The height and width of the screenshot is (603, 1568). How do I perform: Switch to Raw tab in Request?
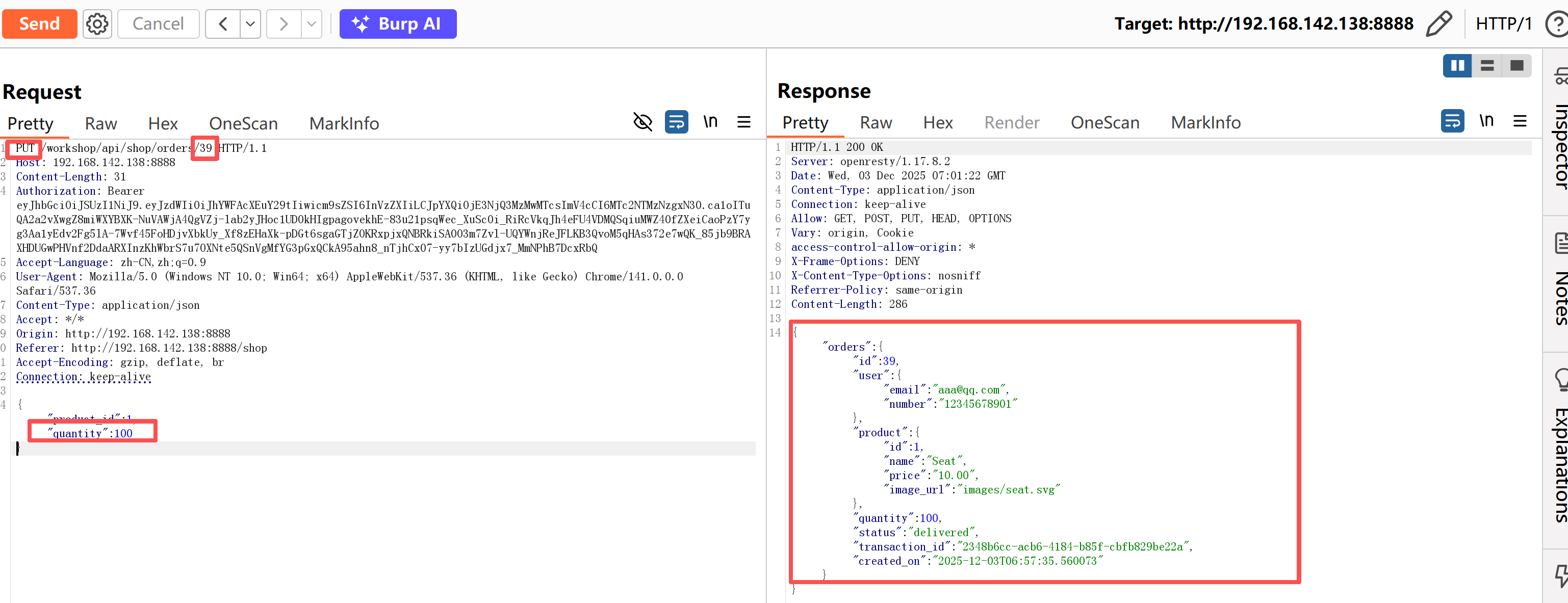point(100,123)
